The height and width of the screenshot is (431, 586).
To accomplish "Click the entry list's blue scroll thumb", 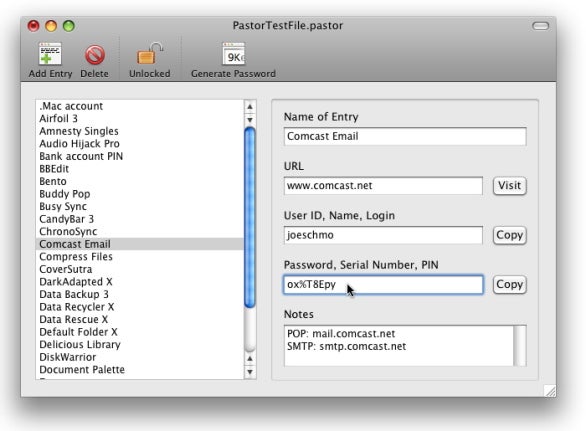I will tap(250, 217).
